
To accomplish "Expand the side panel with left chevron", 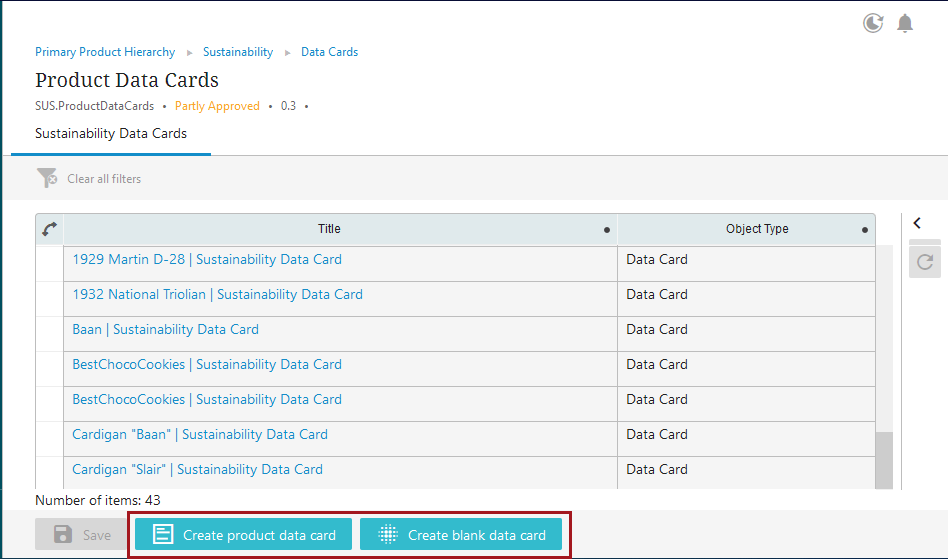I will 917,224.
